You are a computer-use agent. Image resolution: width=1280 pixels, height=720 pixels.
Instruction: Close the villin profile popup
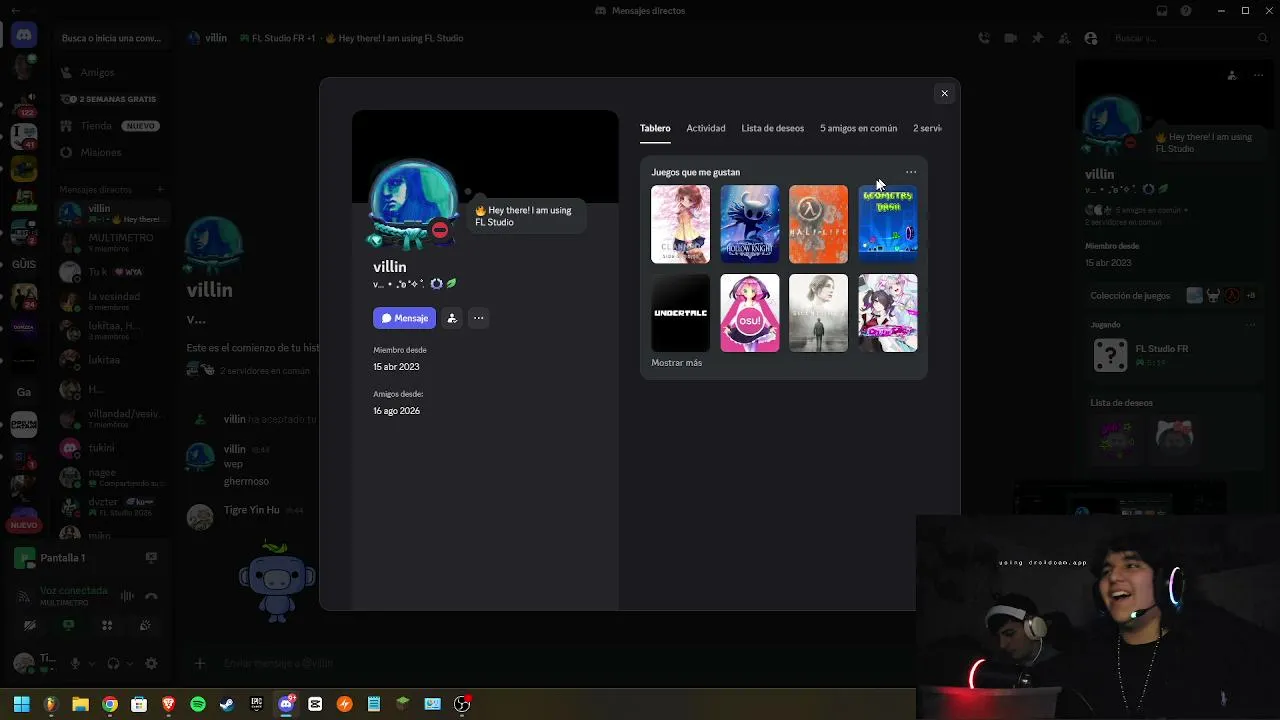point(944,93)
